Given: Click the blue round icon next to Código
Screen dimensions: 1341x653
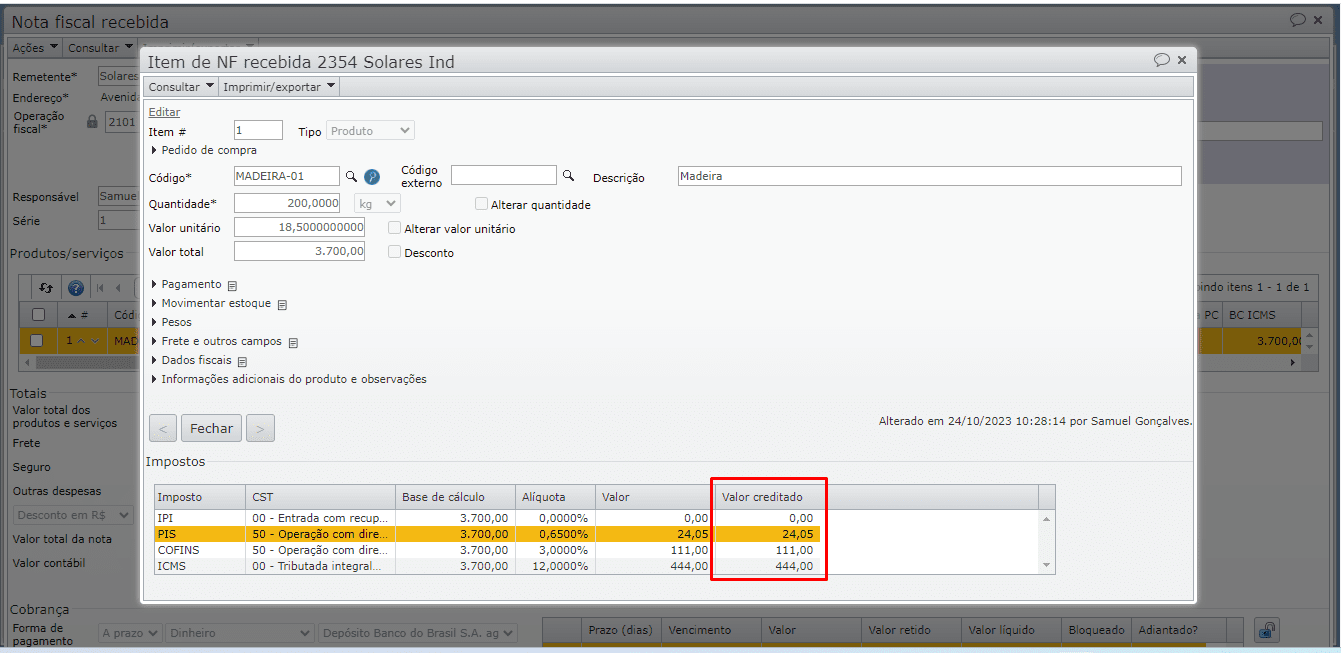Looking at the screenshot, I should point(372,176).
